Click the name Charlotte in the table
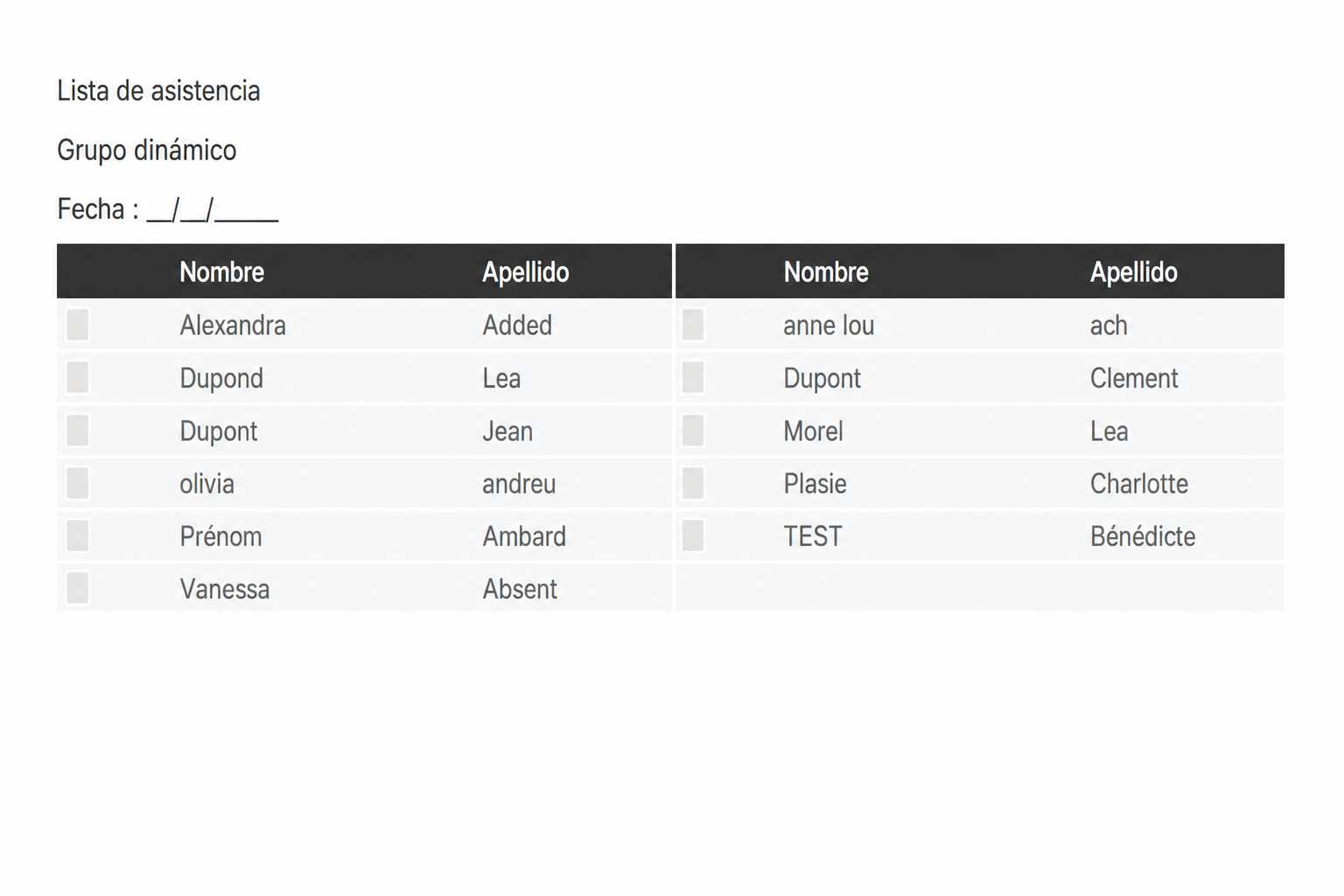This screenshot has width=1344, height=896. 1139,484
